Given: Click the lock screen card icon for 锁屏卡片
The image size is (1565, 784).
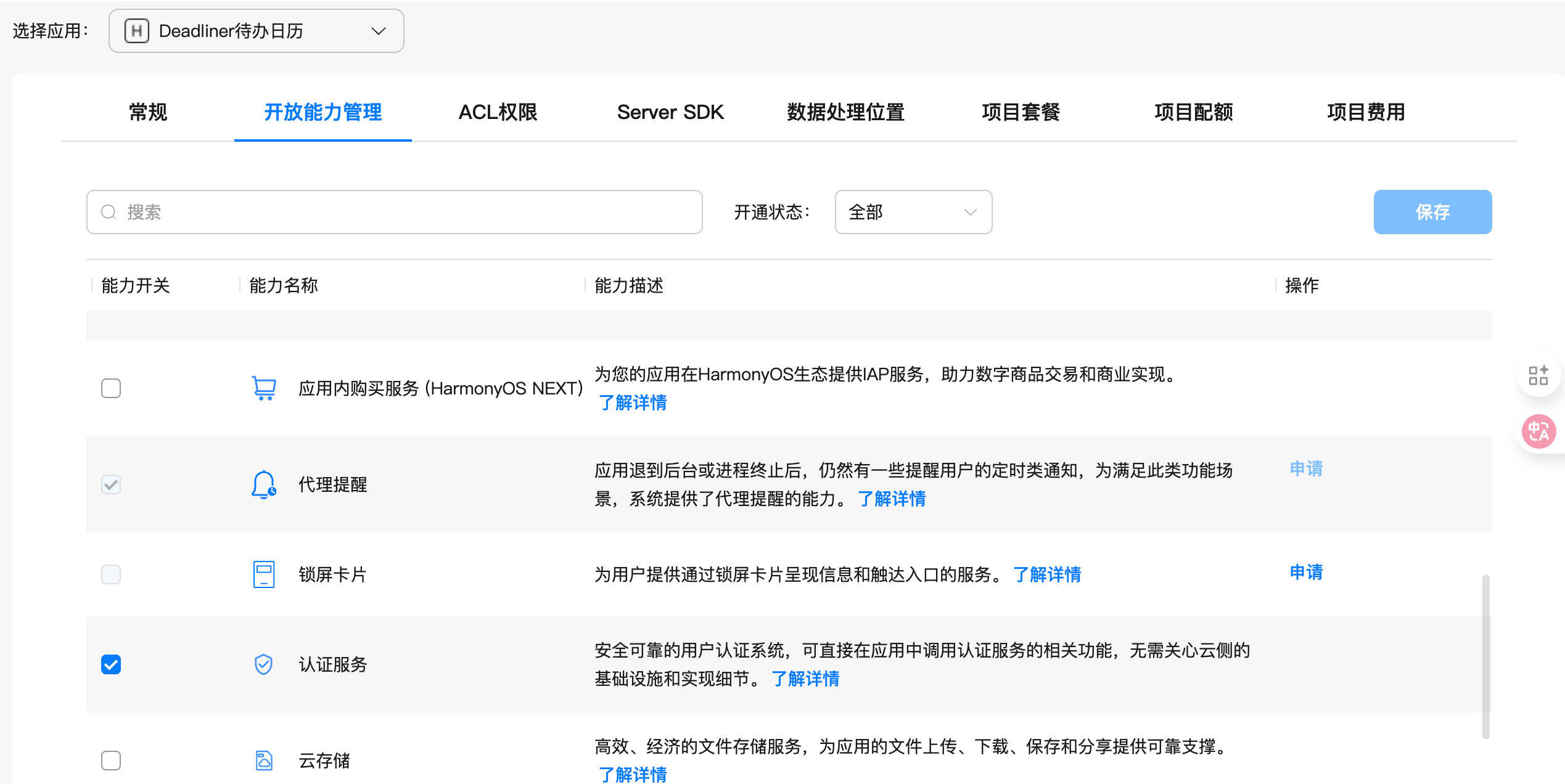Looking at the screenshot, I should (x=264, y=574).
